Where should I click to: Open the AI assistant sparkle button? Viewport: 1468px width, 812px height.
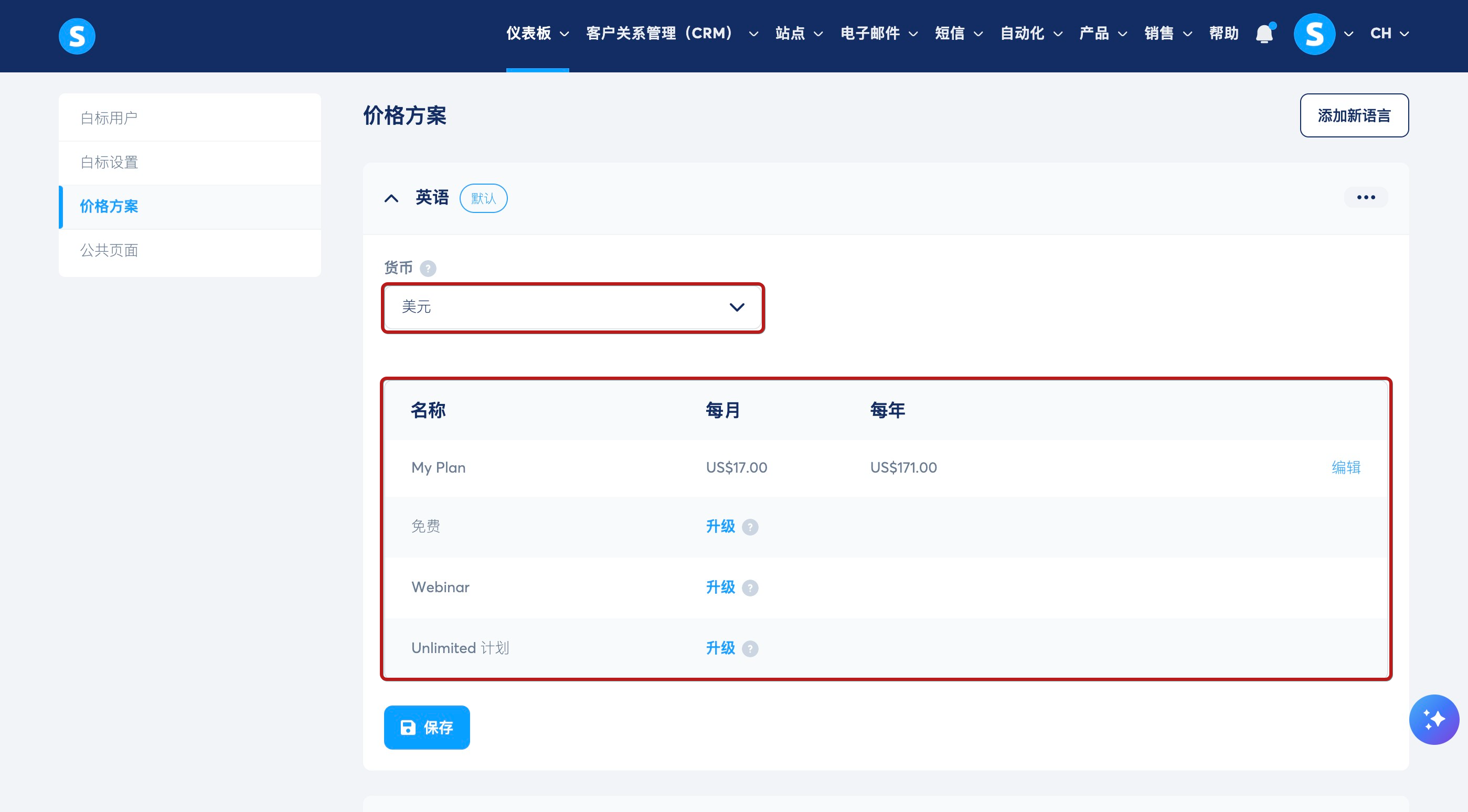pyautogui.click(x=1433, y=719)
